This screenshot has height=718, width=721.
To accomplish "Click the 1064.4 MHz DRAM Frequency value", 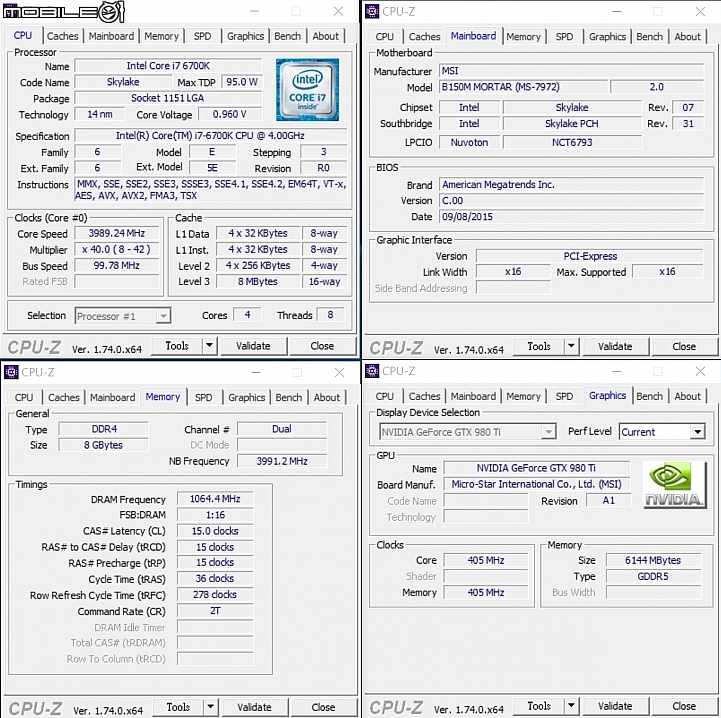I will pyautogui.click(x=215, y=499).
